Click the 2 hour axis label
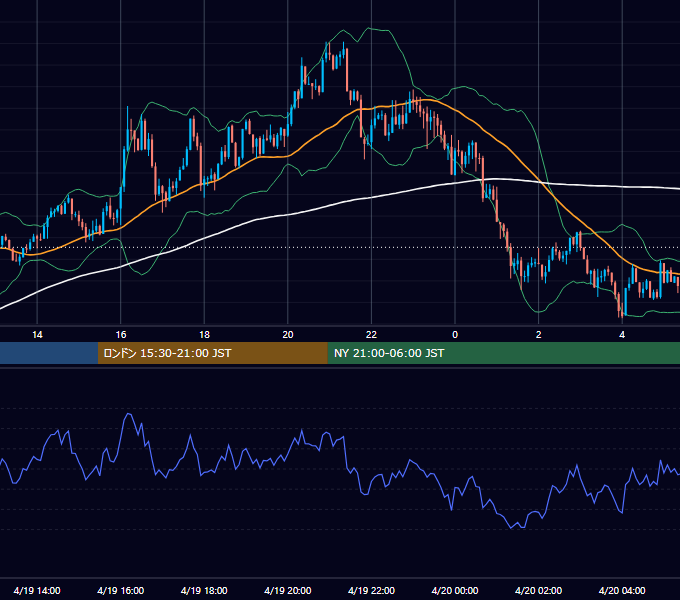 [x=539, y=335]
